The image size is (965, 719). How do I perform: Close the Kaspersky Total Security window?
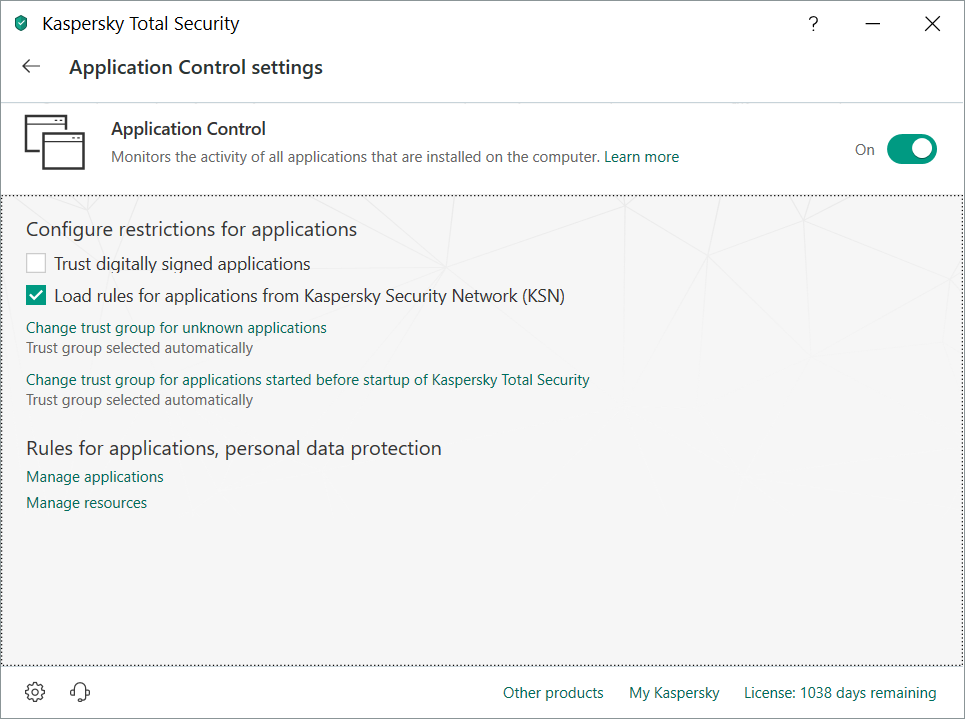(932, 24)
